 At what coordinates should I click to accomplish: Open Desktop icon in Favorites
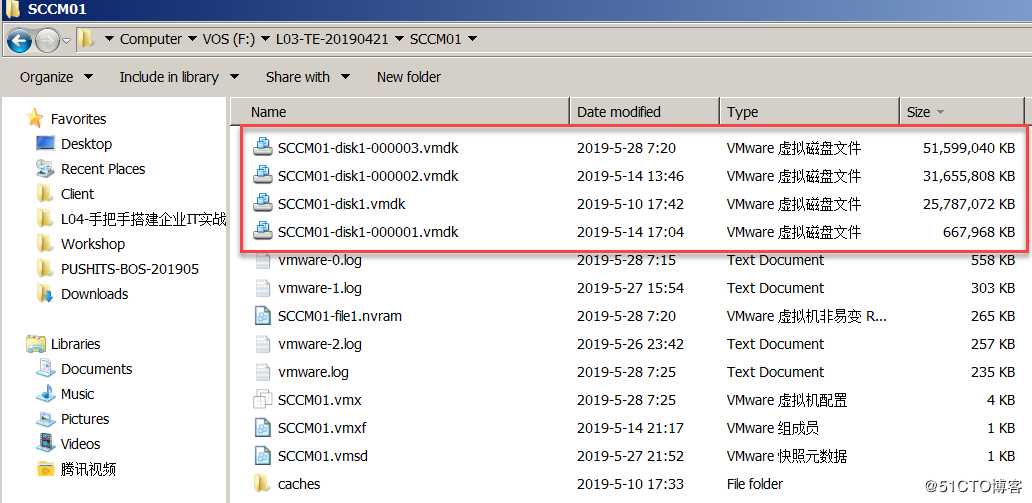[x=45, y=144]
